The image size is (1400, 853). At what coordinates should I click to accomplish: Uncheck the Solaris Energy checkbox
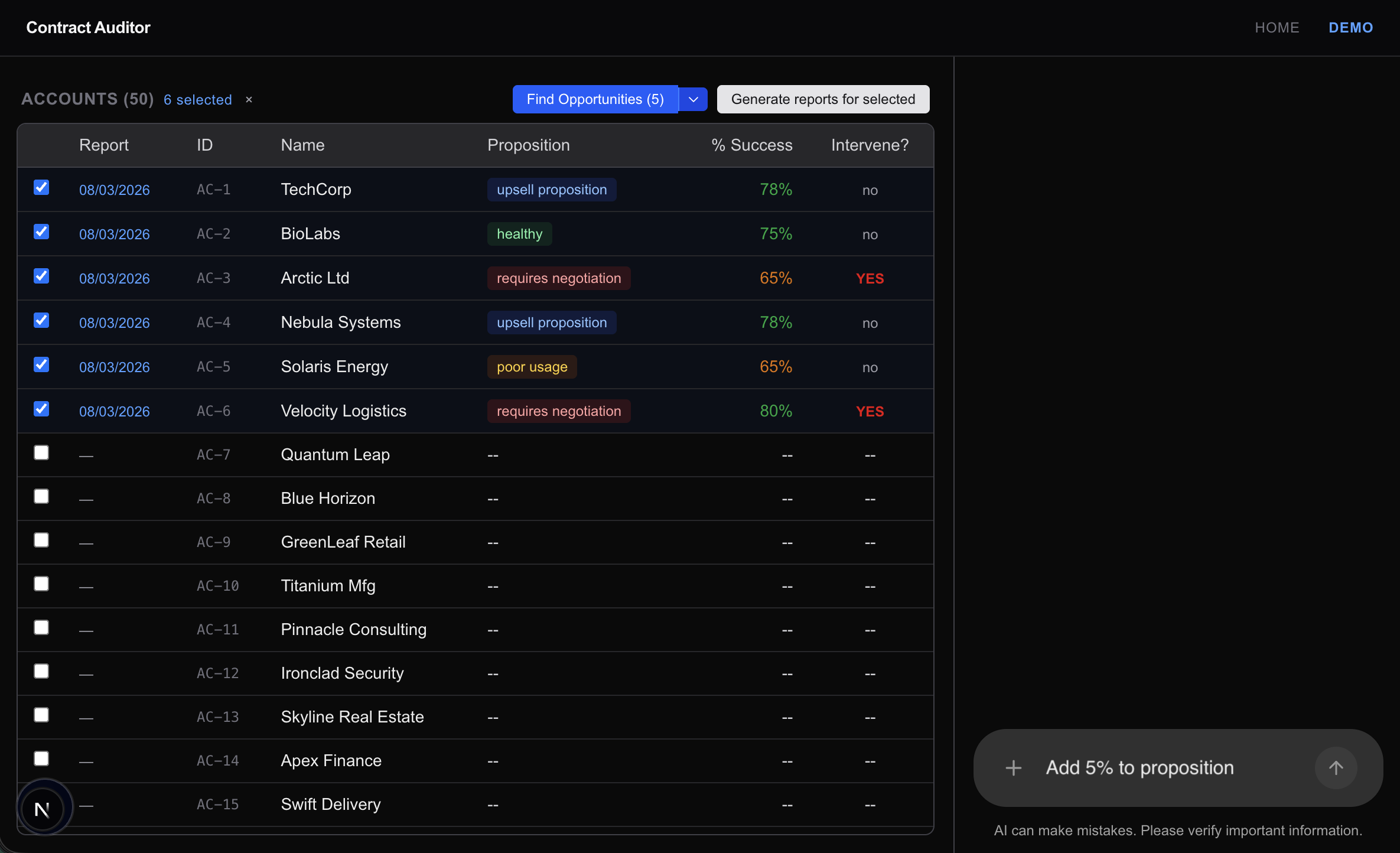(41, 364)
